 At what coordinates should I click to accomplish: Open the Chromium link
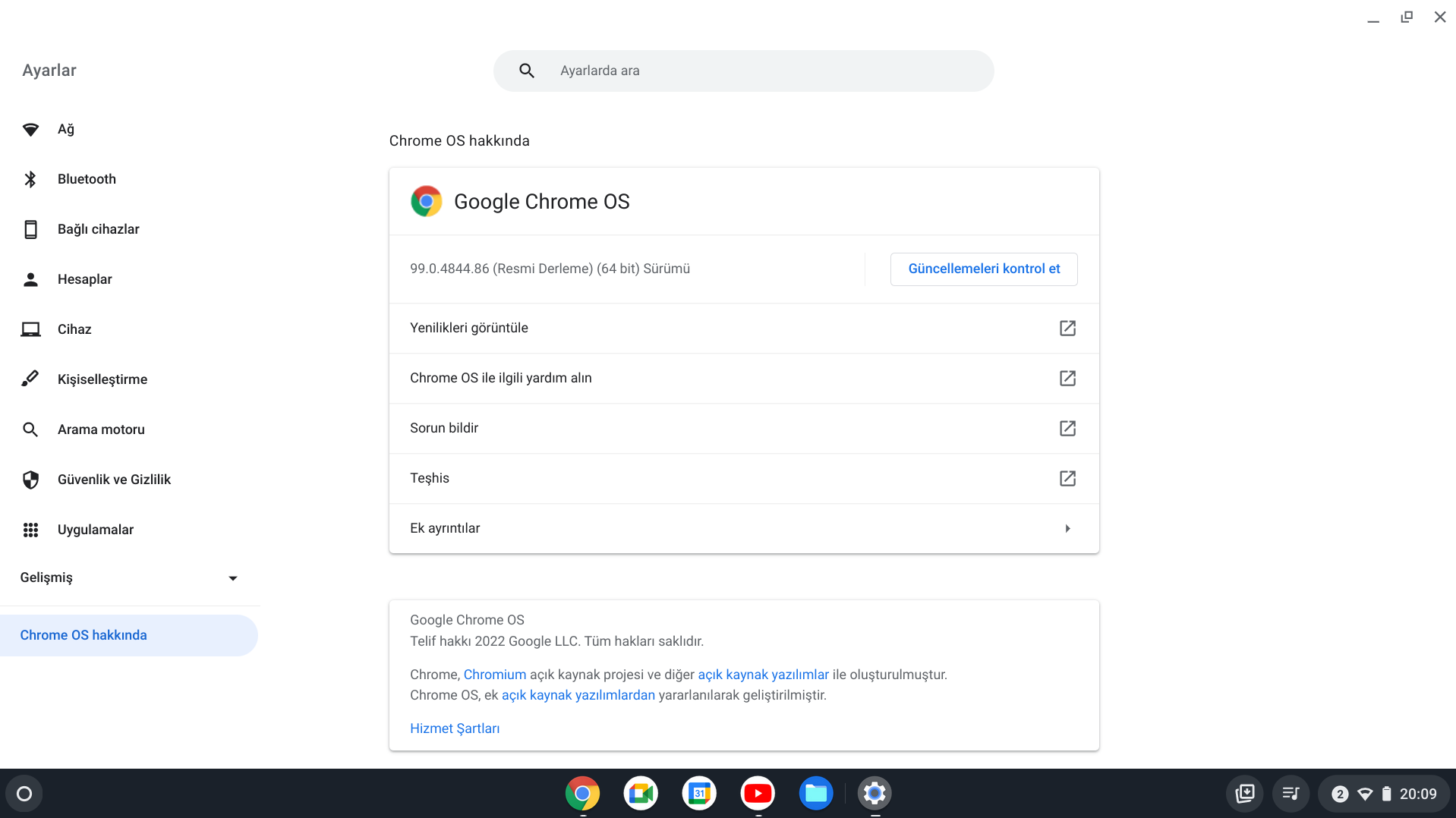pyautogui.click(x=495, y=675)
